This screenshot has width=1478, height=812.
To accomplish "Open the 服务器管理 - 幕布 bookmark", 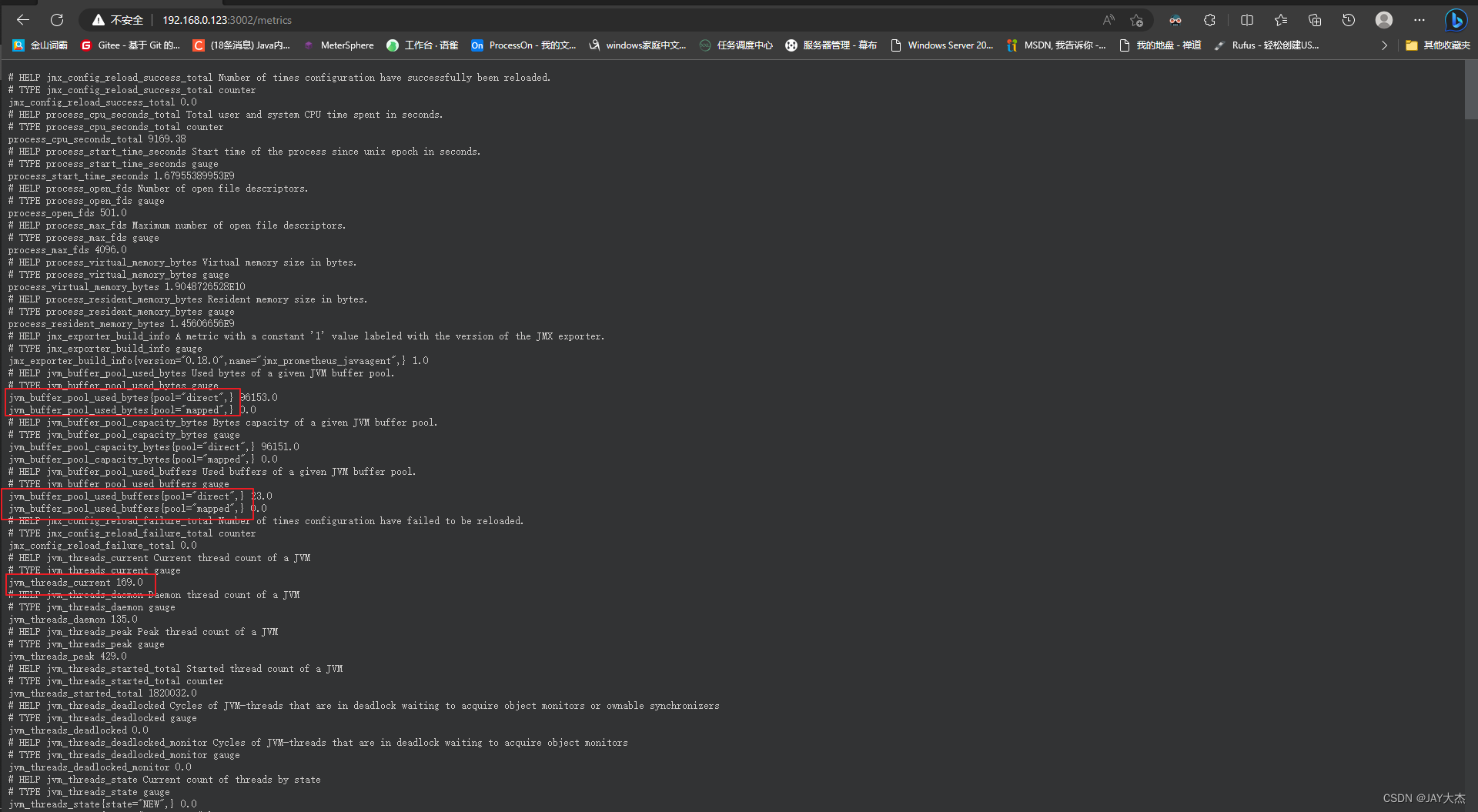I will (x=831, y=45).
